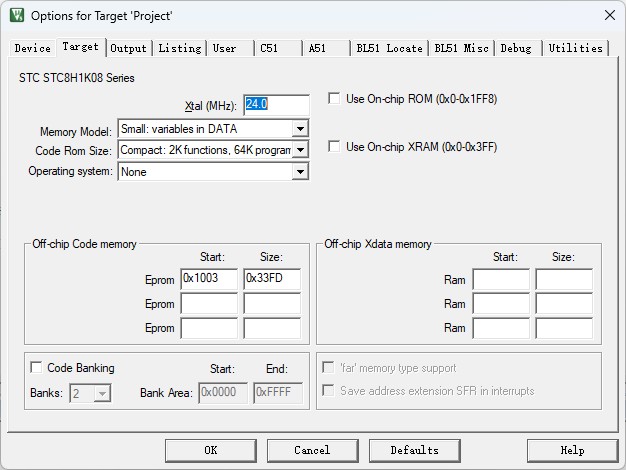This screenshot has height=470, width=626.
Task: Enable Use On-chip ROM checkbox
Action: pyautogui.click(x=334, y=99)
